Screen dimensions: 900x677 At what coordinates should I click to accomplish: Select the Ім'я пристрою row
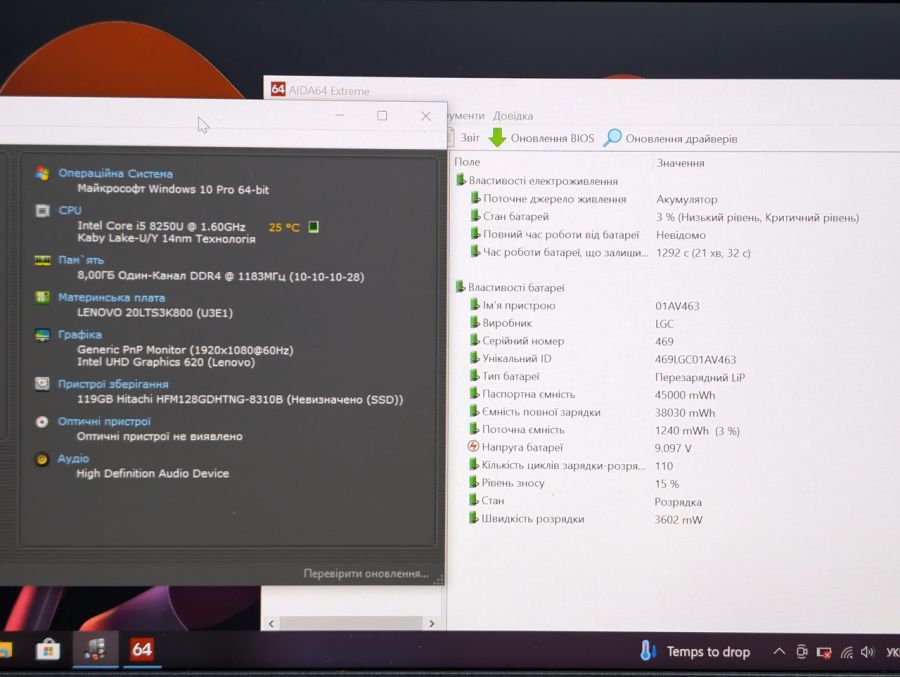(x=584, y=305)
